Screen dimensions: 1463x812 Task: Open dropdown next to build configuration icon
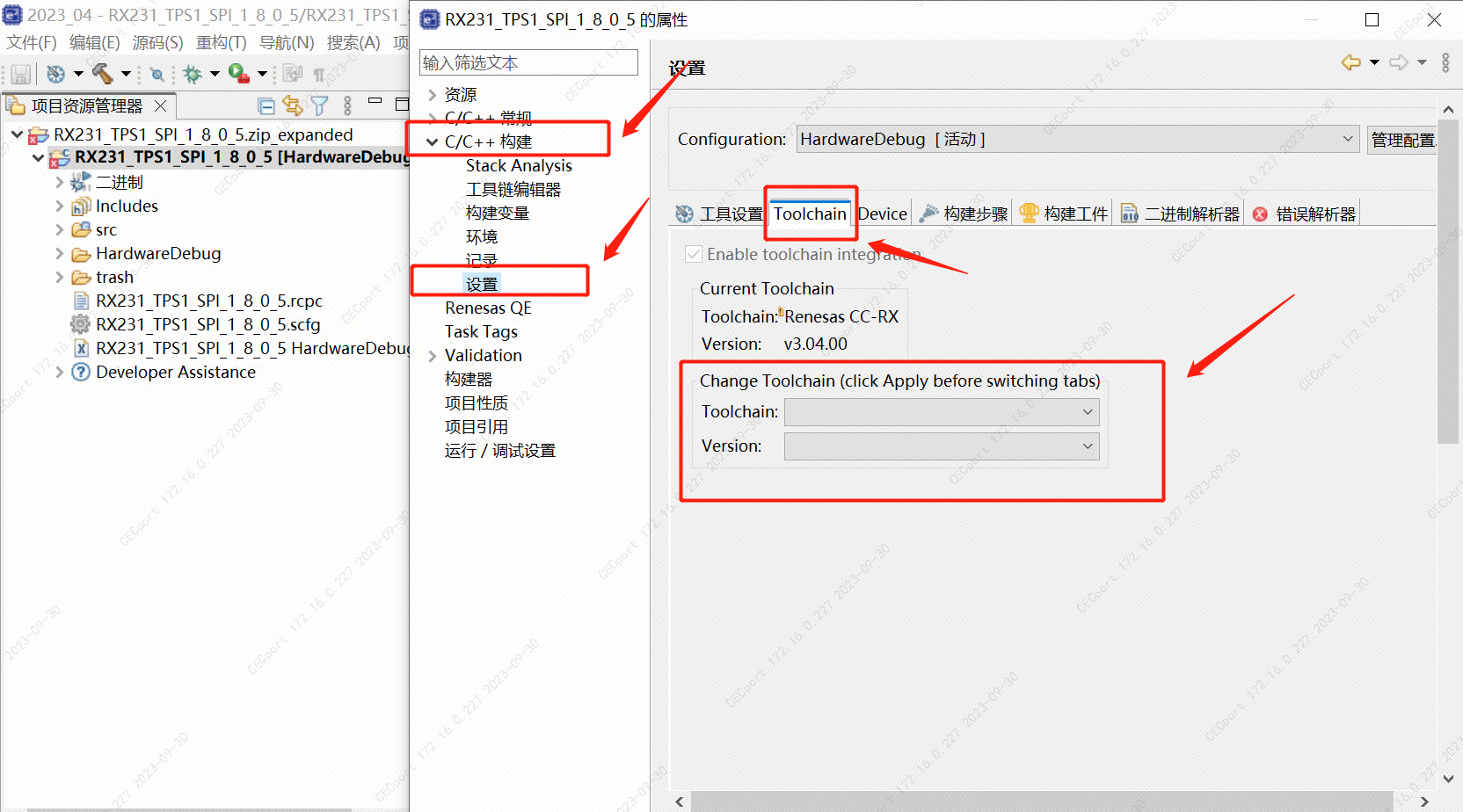tap(78, 74)
